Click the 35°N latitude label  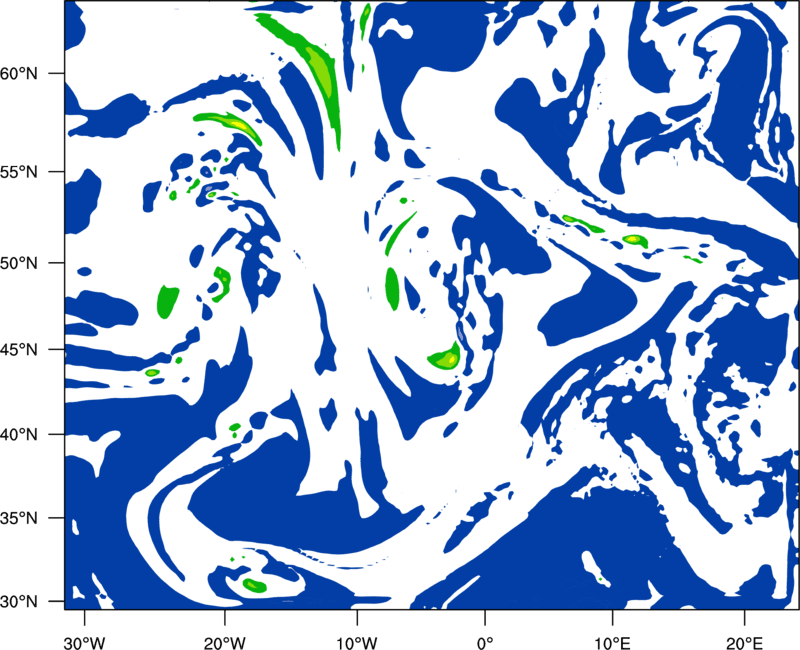point(19,518)
